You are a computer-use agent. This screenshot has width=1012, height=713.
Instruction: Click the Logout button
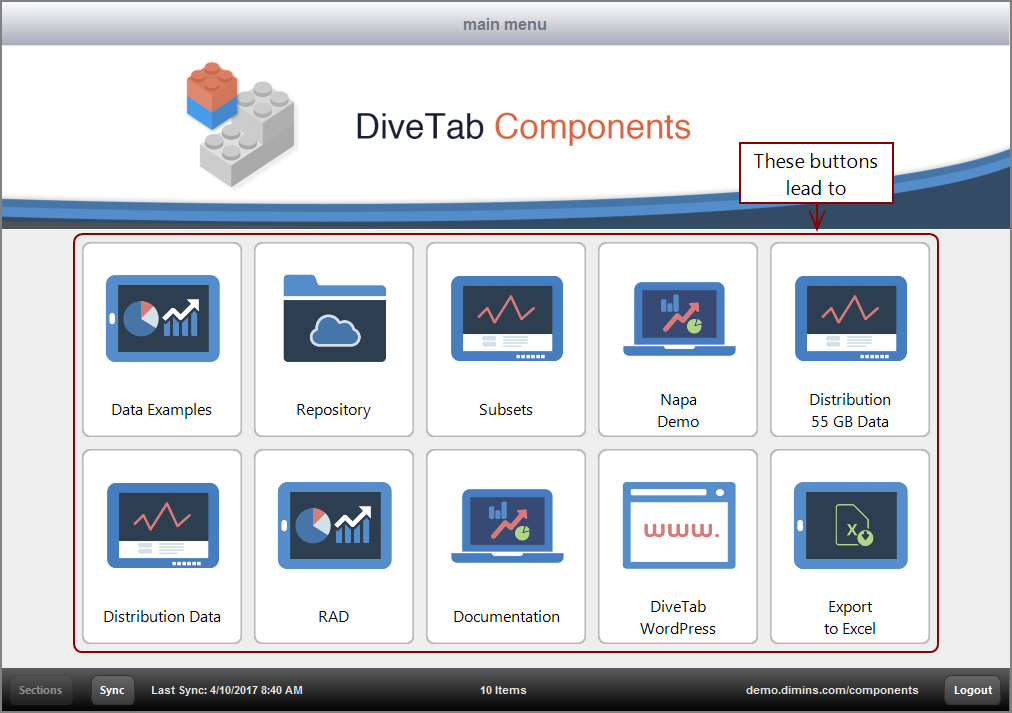(971, 690)
